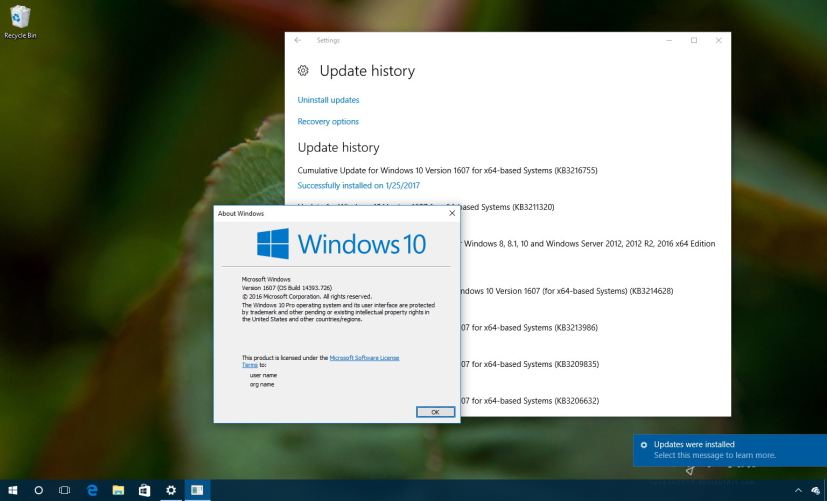Select the KB3209835 update entry

(530, 364)
